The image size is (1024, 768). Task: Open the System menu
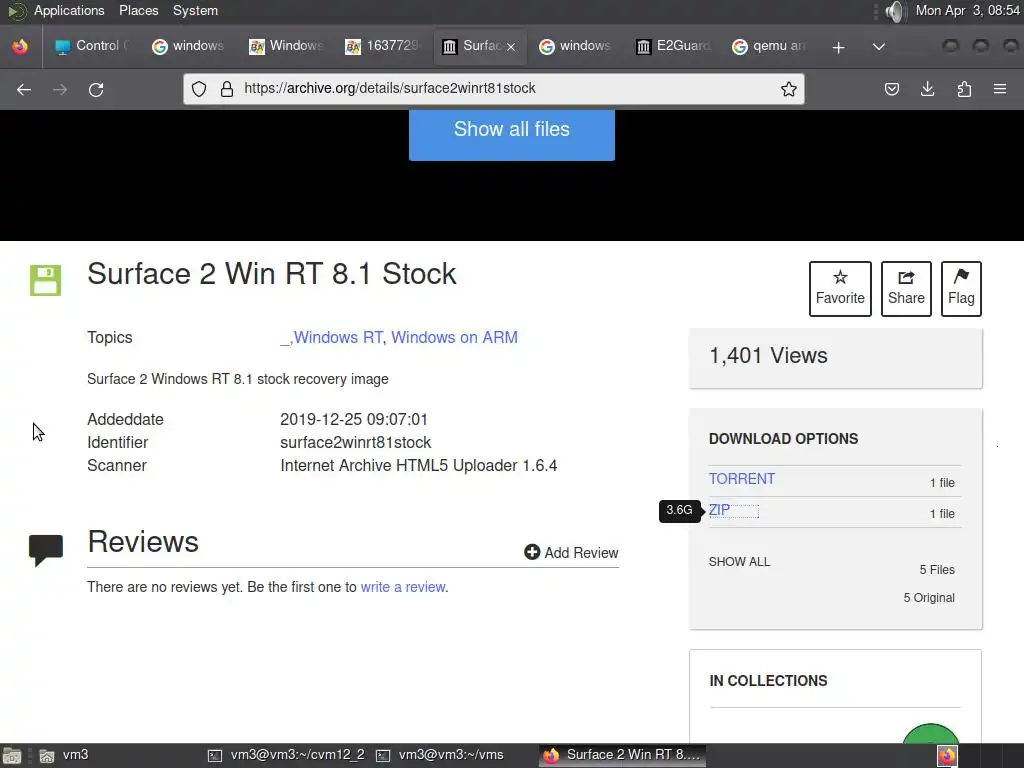[195, 10]
